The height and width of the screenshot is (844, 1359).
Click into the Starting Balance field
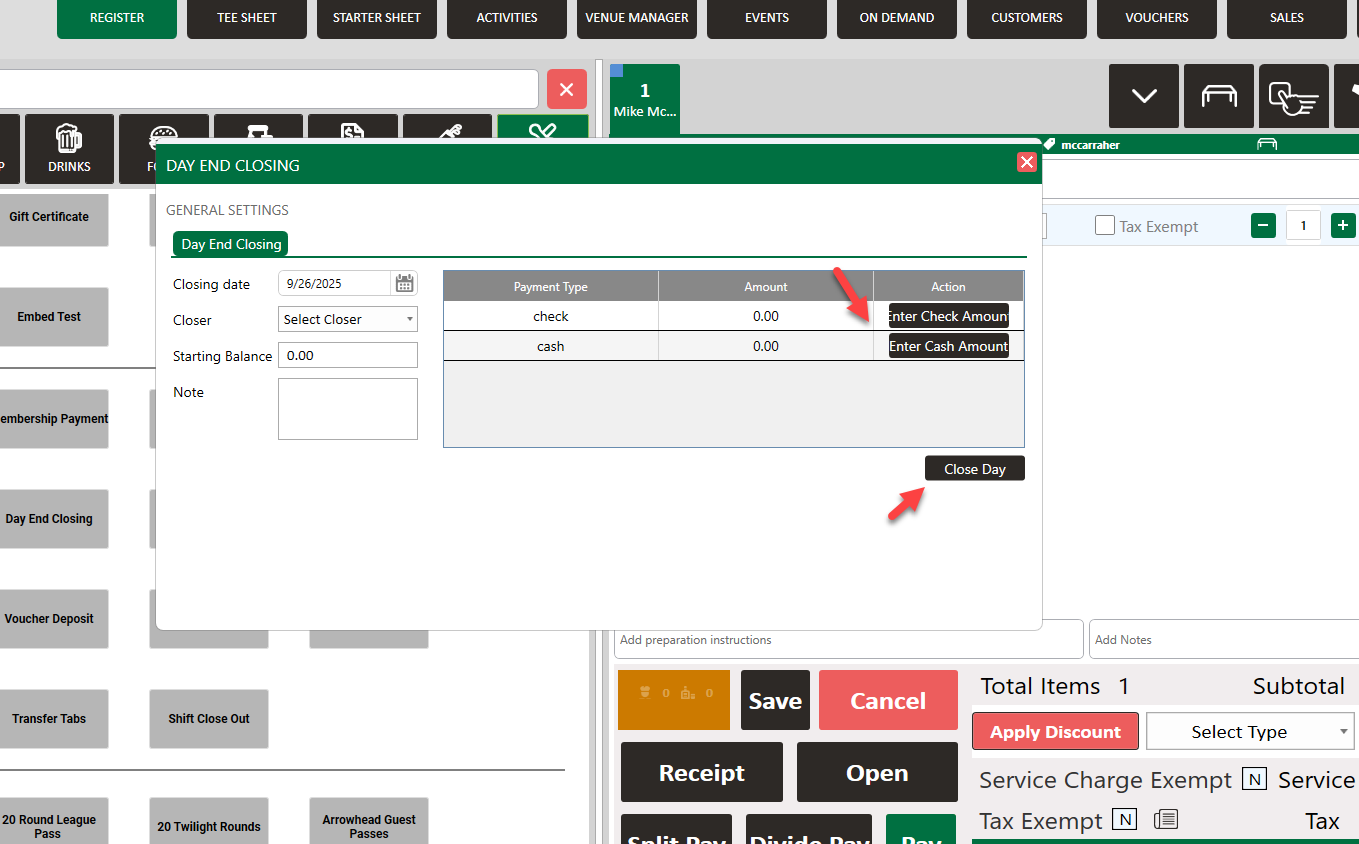pyautogui.click(x=347, y=355)
